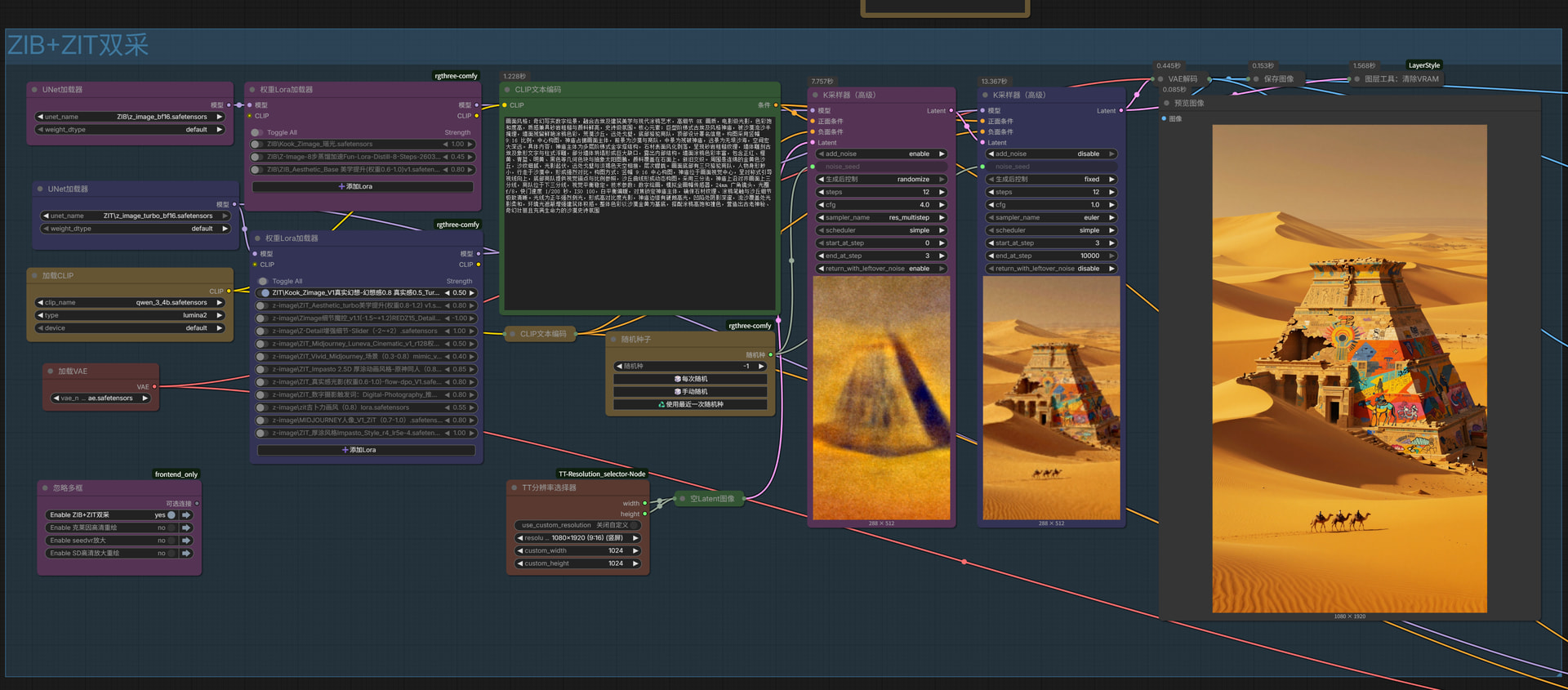The height and width of the screenshot is (690, 1568).
Task: Click the collapse dot on the TT分辨率选择器 node
Action: (x=514, y=487)
